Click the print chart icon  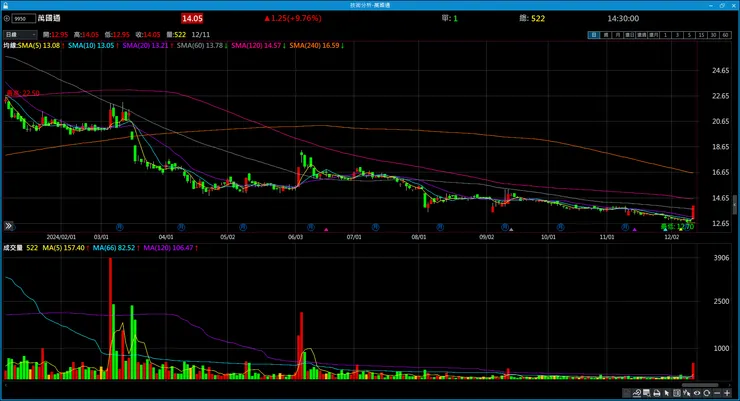coord(656,393)
